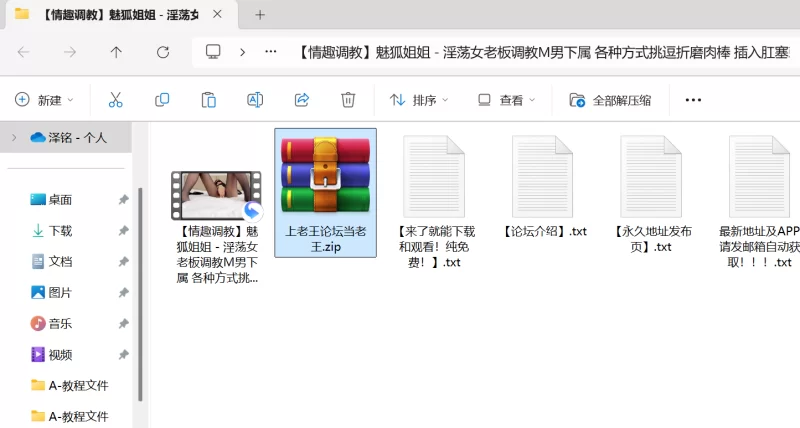The image size is (800, 428).
Task: Select the 【论坛介绍】.txt file icon
Action: click(x=542, y=177)
